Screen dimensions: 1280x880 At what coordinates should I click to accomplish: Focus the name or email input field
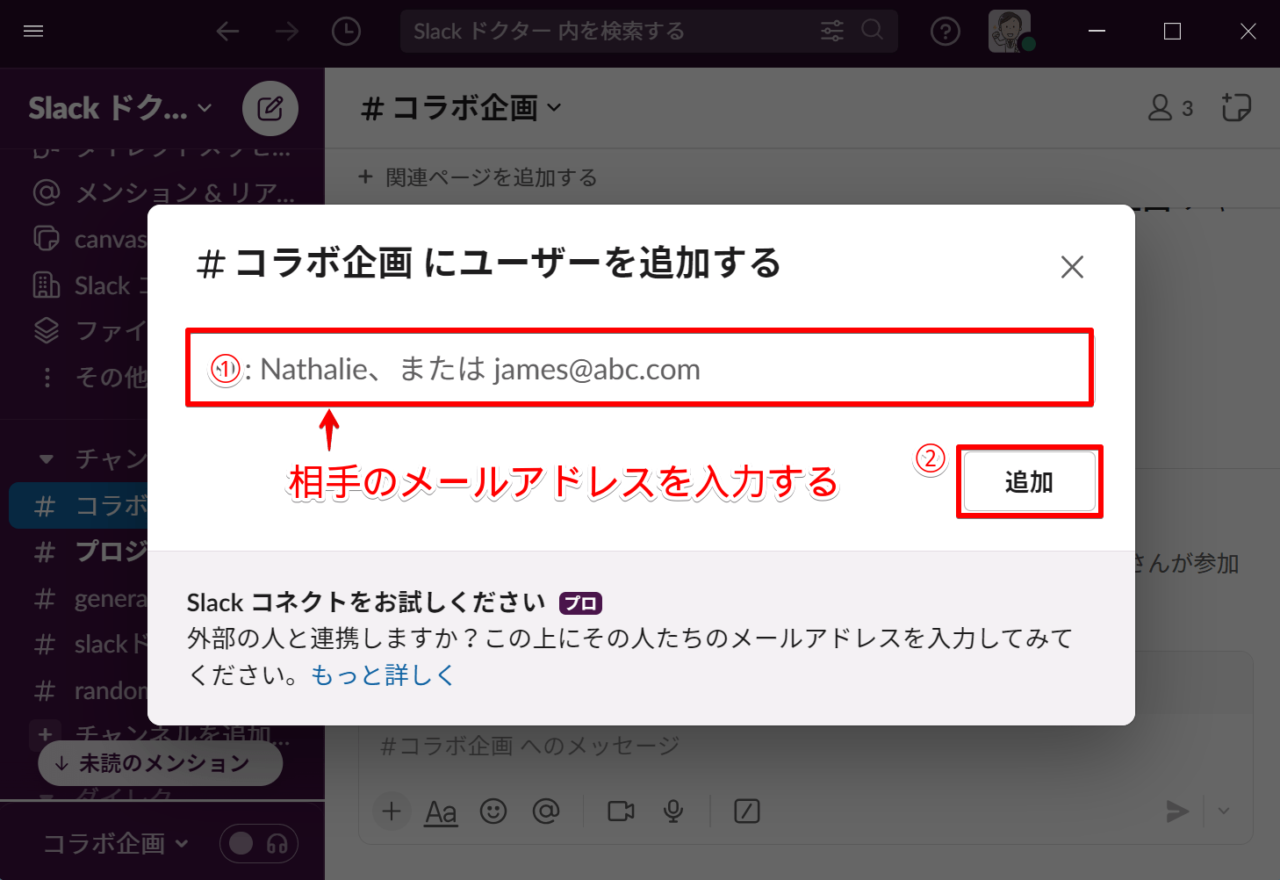[x=640, y=368]
